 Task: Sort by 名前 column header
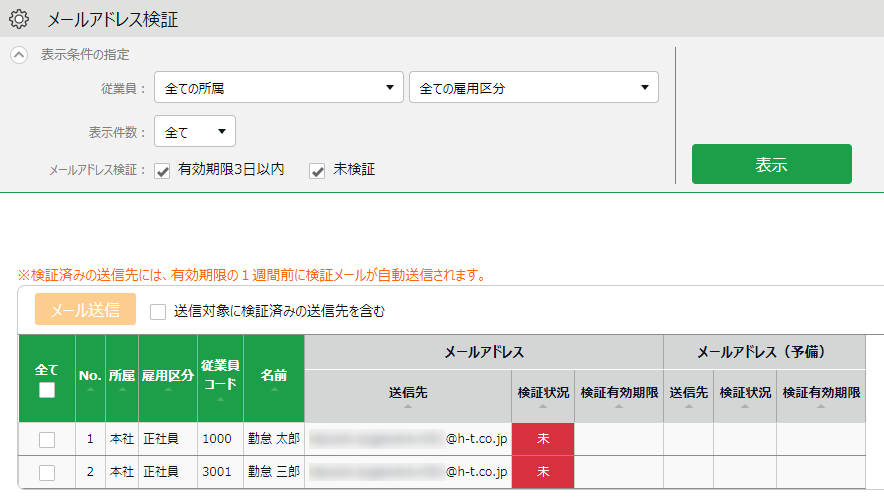pos(273,380)
